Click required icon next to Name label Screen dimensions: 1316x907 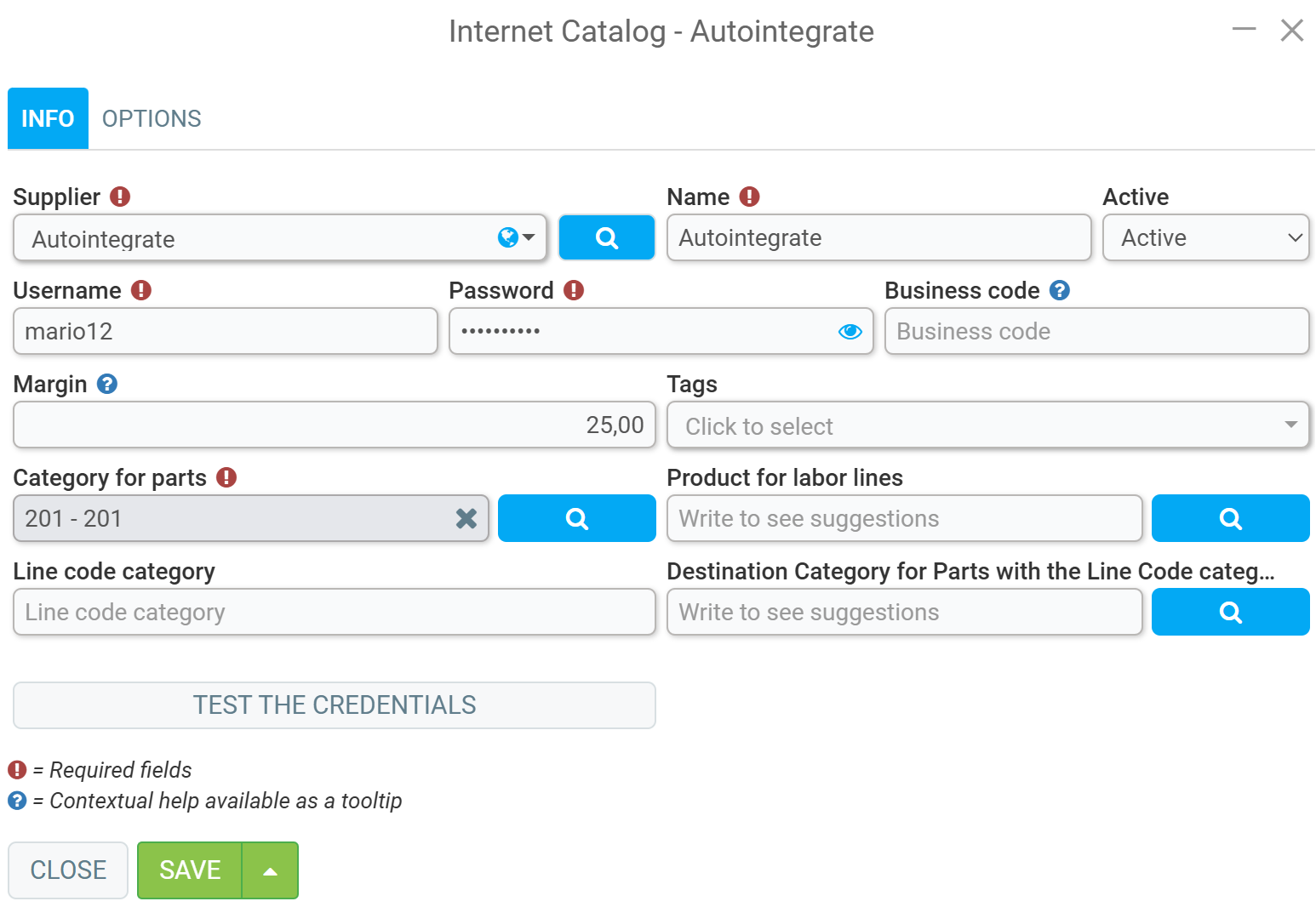[x=749, y=197]
